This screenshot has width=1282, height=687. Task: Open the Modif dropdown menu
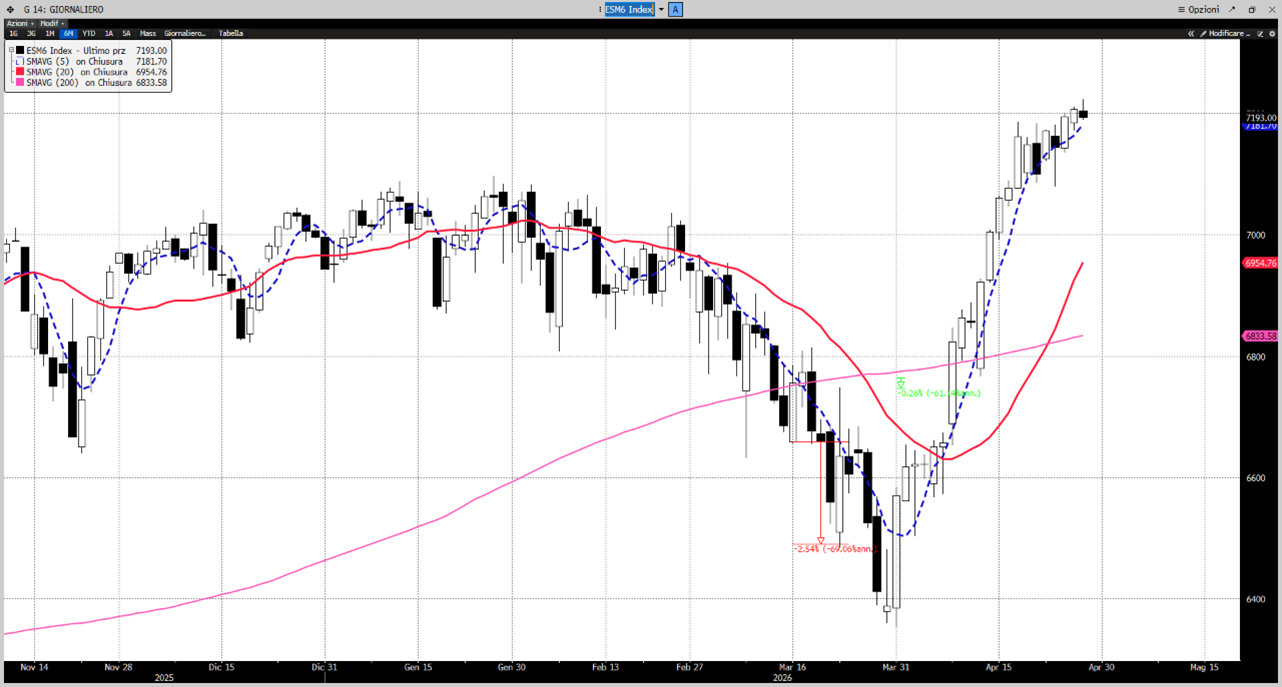50,22
